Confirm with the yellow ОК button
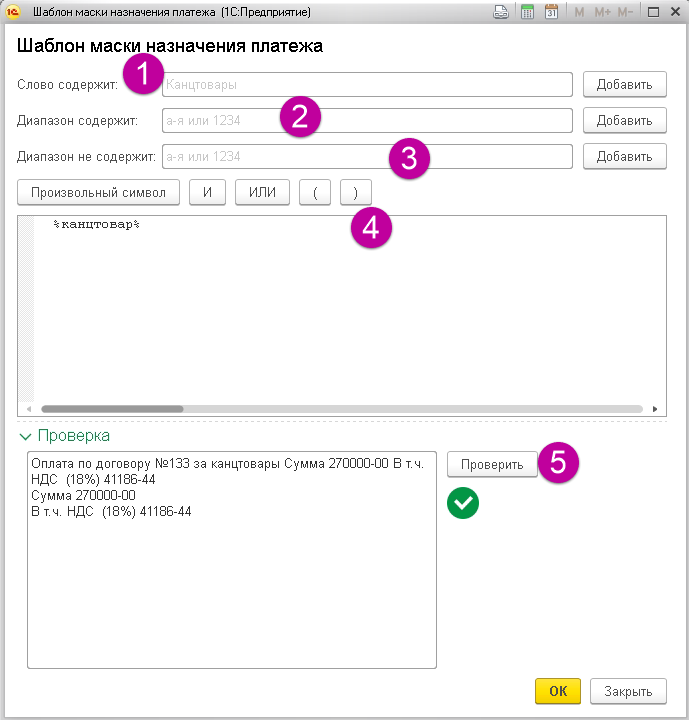 click(x=558, y=691)
